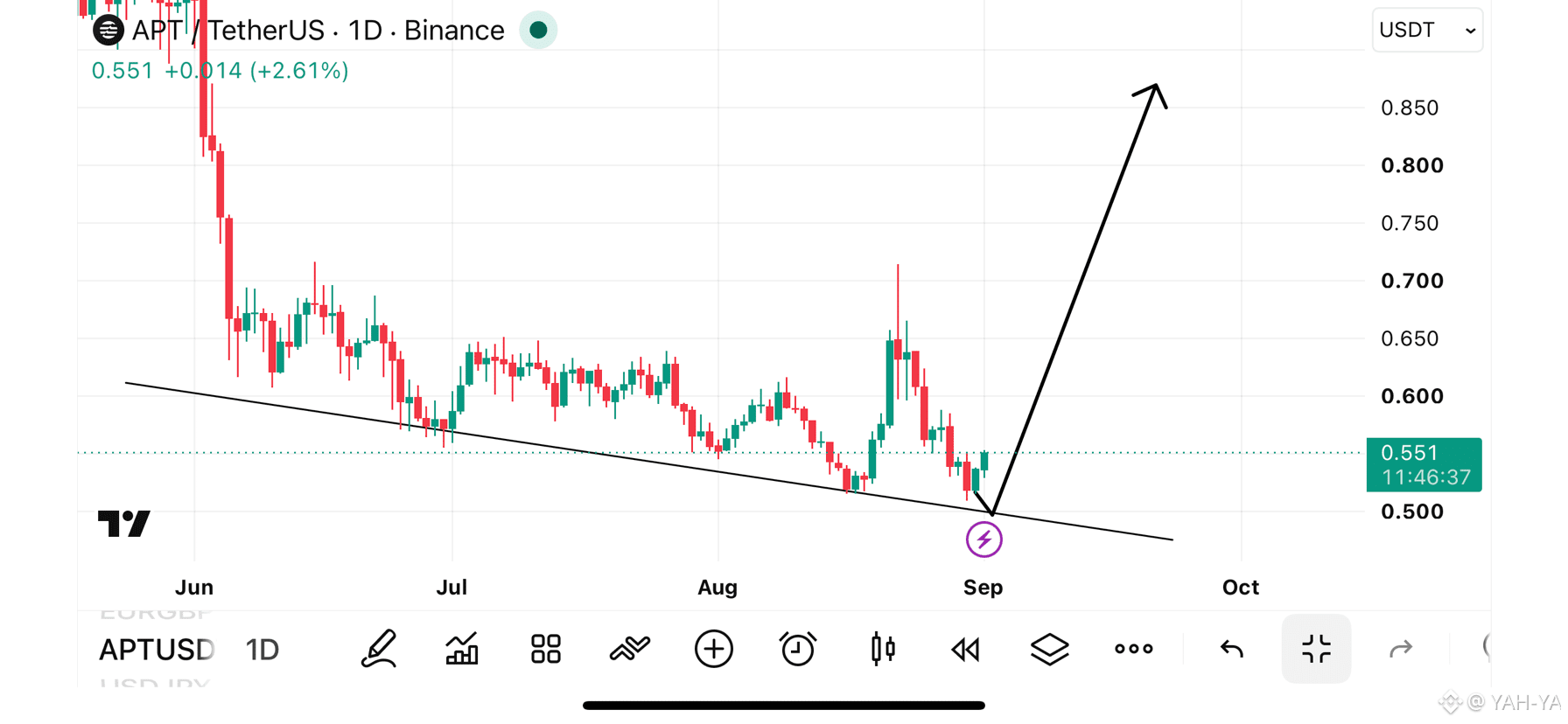Start bar replay with the rewind icon
The height and width of the screenshot is (724, 1568).
pos(966,649)
